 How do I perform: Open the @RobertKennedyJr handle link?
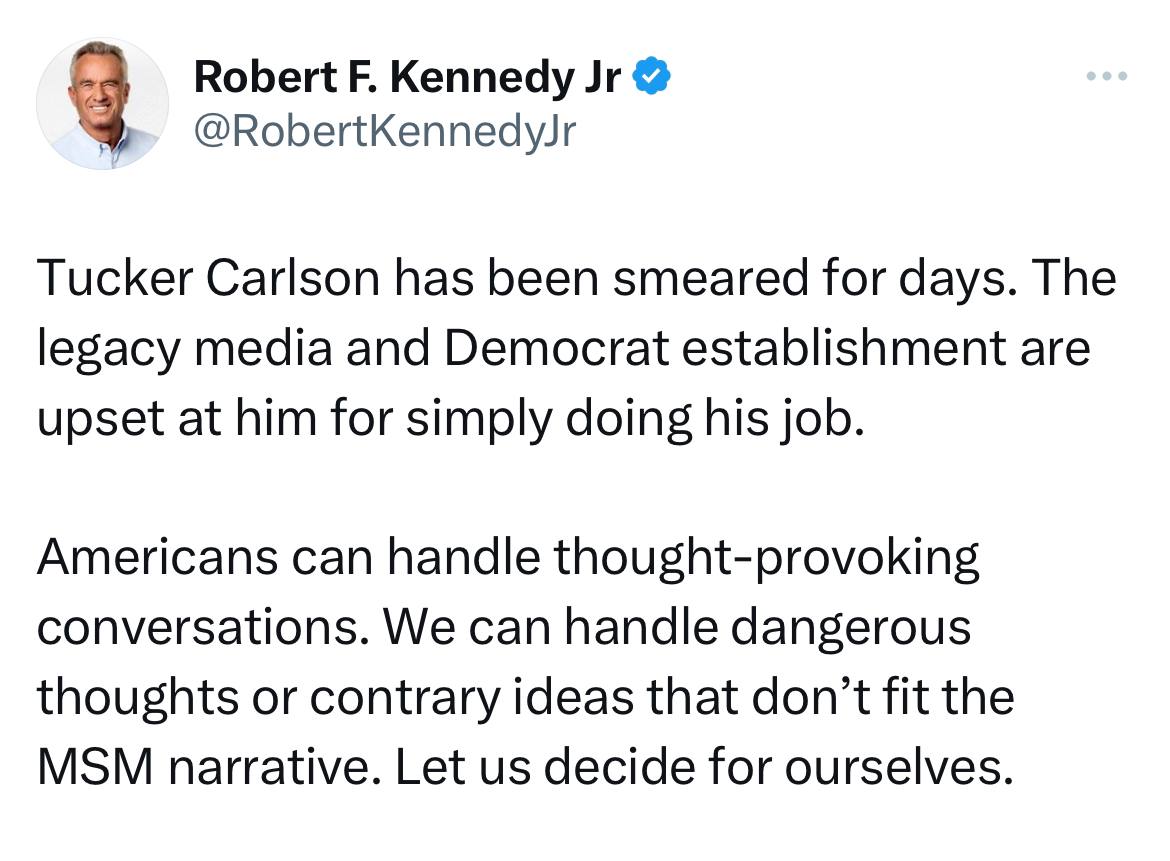pyautogui.click(x=385, y=131)
